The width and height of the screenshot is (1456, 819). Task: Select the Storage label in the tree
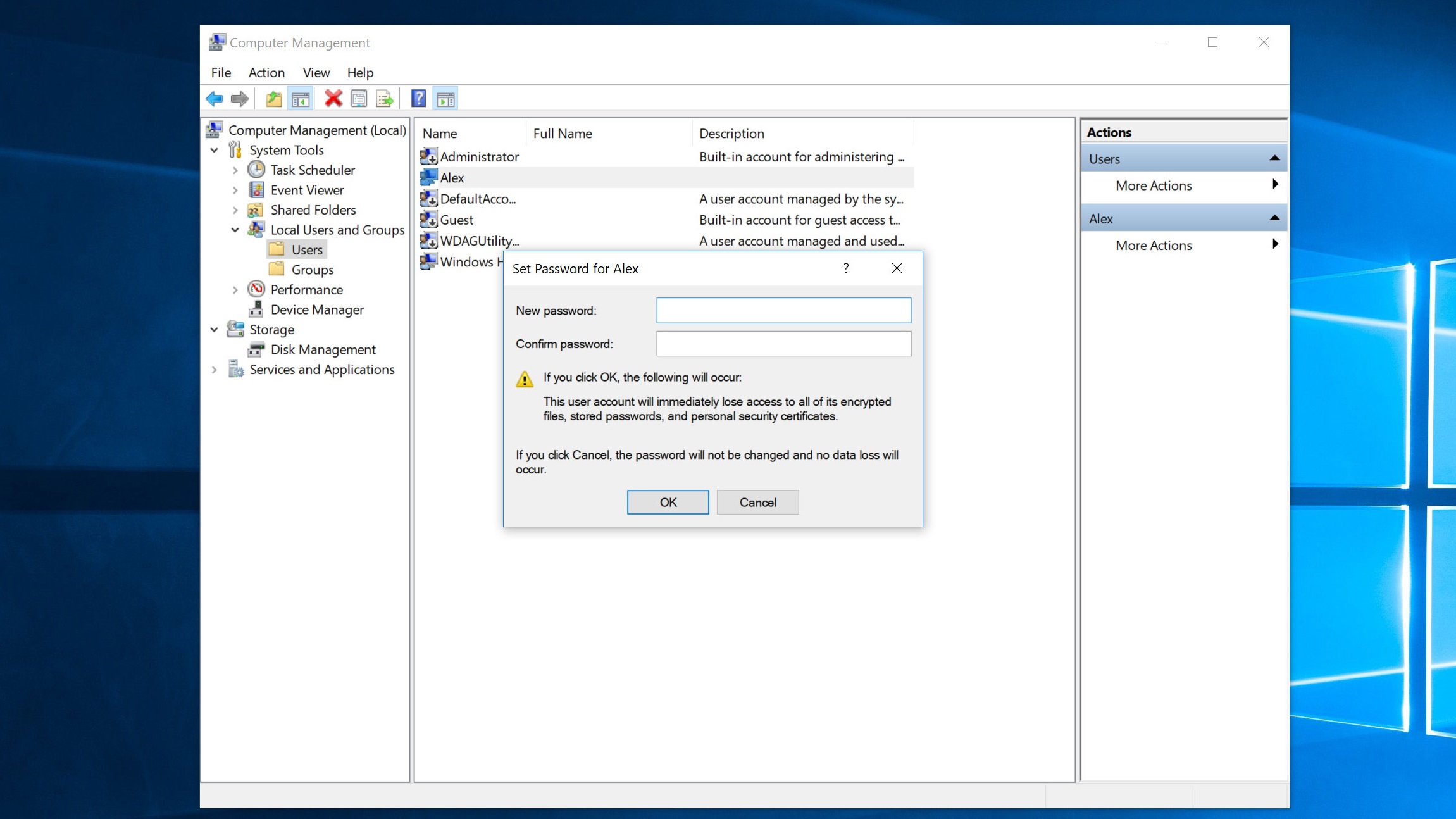point(271,329)
